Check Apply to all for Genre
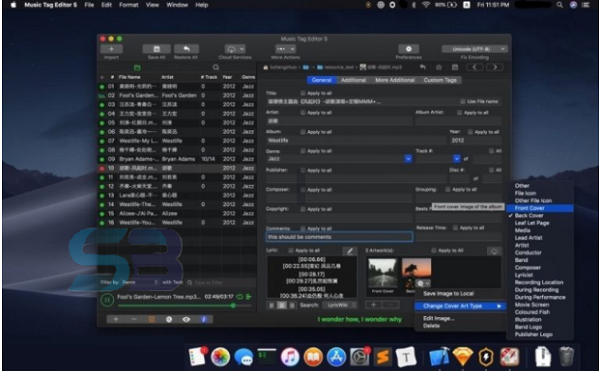The height and width of the screenshot is (371, 600). coord(303,151)
